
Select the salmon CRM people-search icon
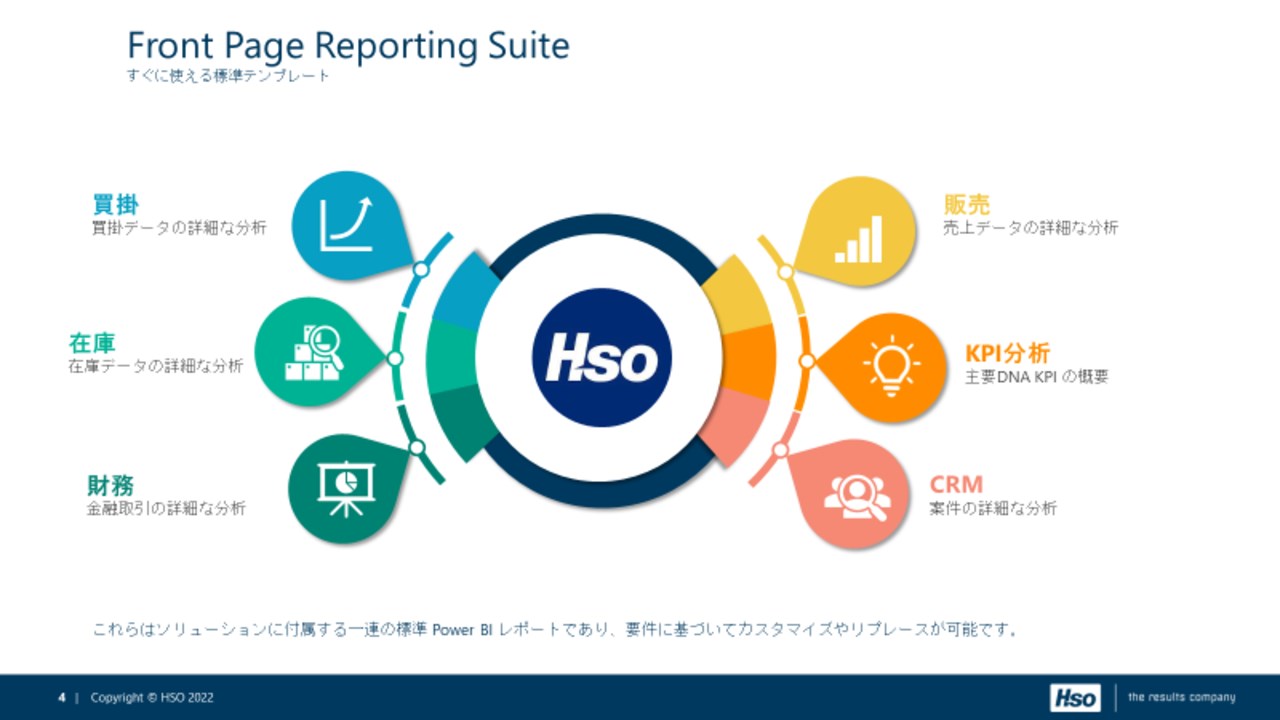[856, 496]
